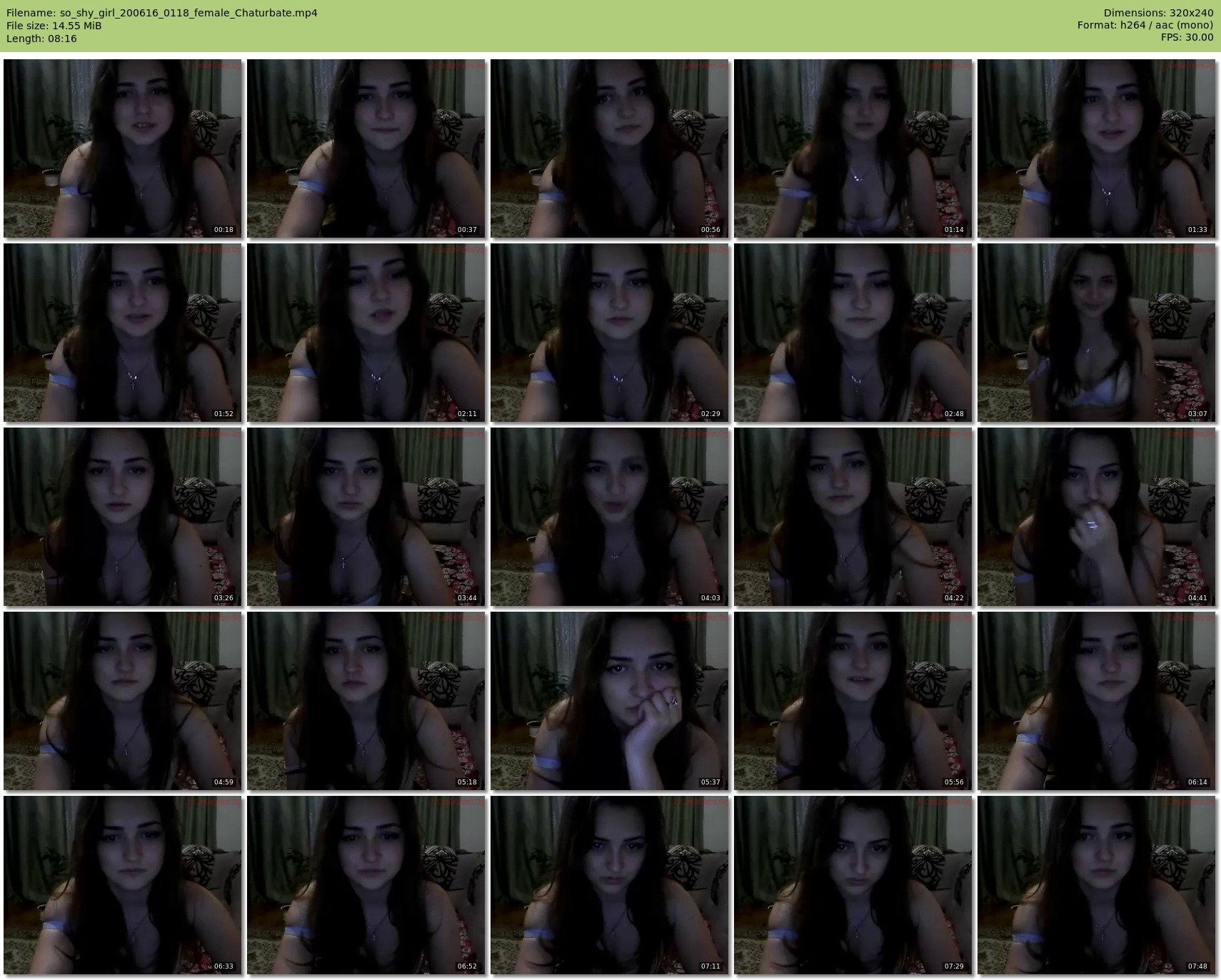Click the 04:41 video frame
The width and height of the screenshot is (1221, 980).
point(1097,517)
